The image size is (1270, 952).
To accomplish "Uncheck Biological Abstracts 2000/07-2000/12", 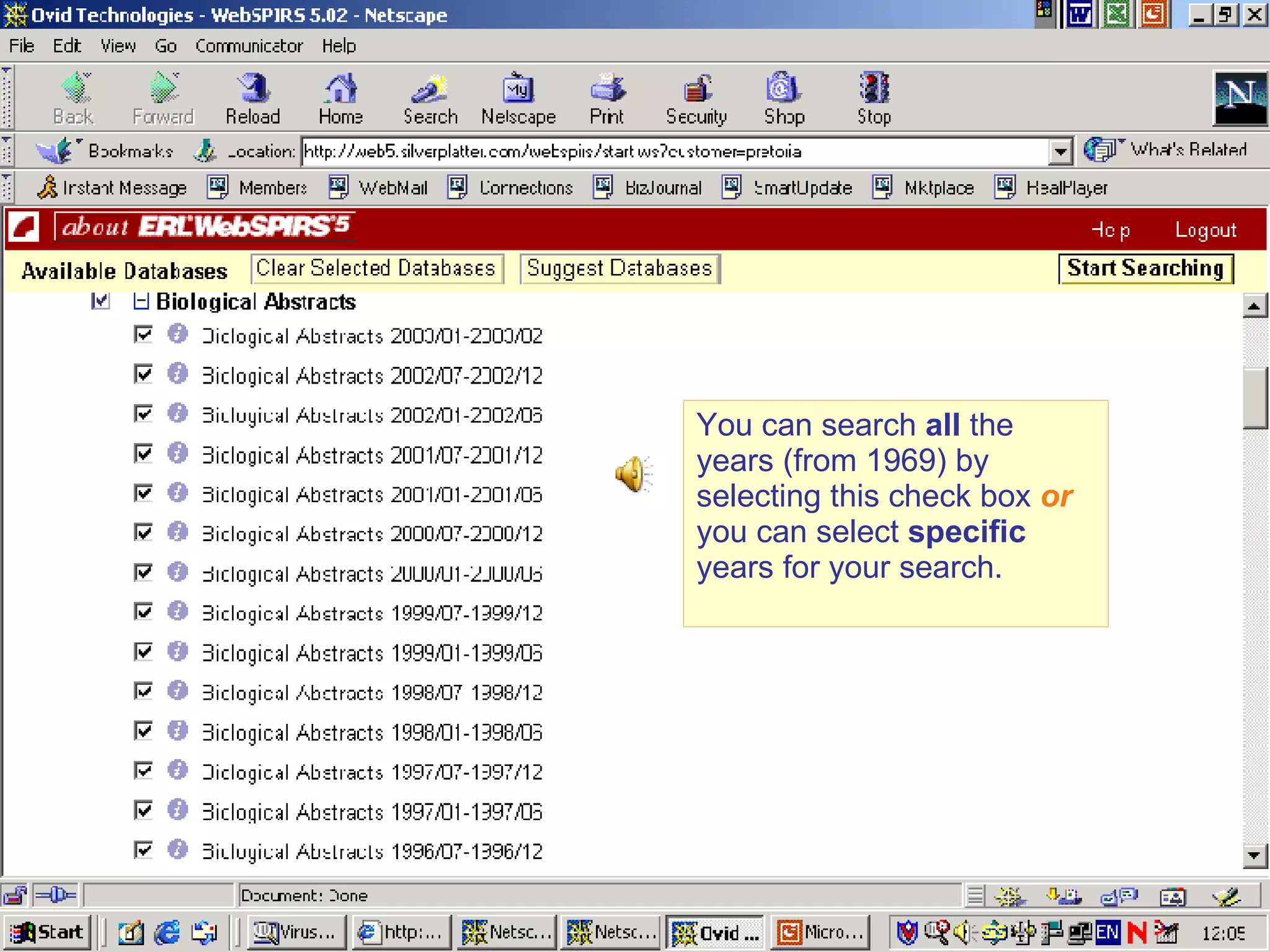I will click(x=143, y=532).
